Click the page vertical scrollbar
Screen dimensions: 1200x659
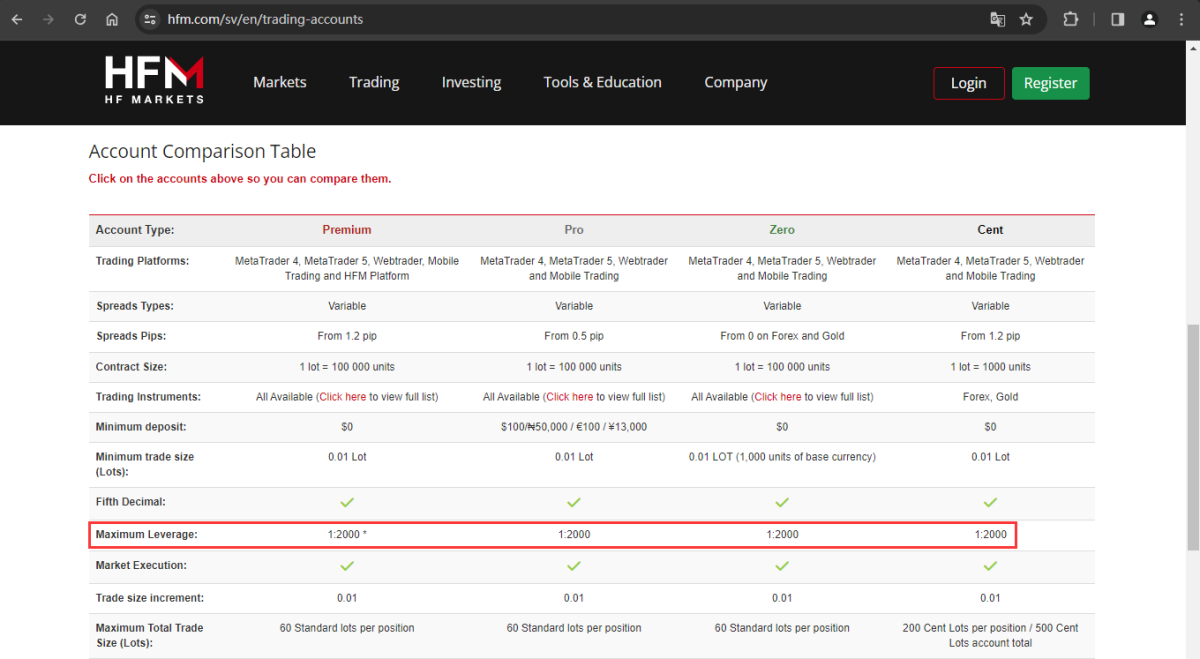tap(1192, 435)
